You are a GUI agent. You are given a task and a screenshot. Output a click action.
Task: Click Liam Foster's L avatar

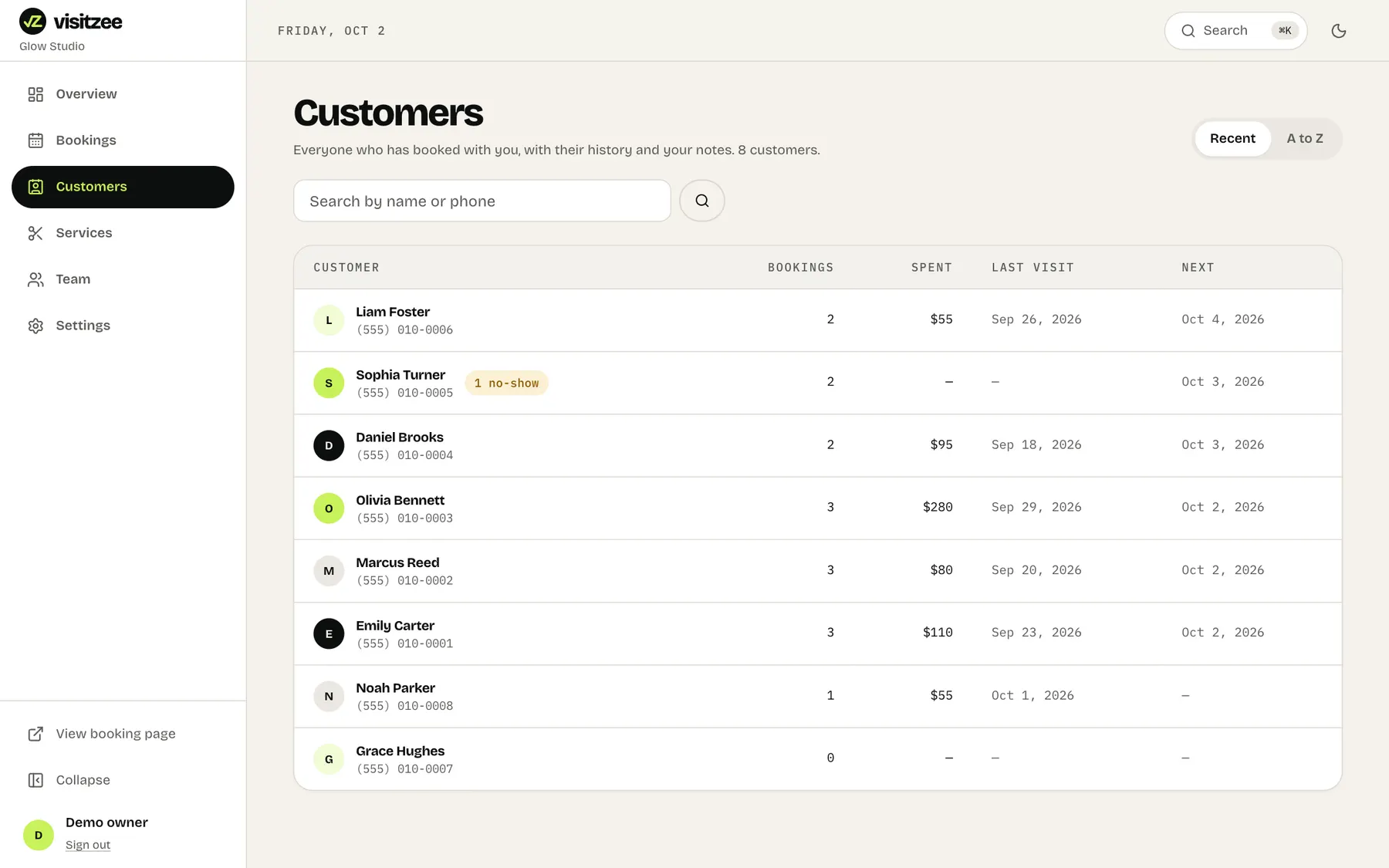point(329,320)
